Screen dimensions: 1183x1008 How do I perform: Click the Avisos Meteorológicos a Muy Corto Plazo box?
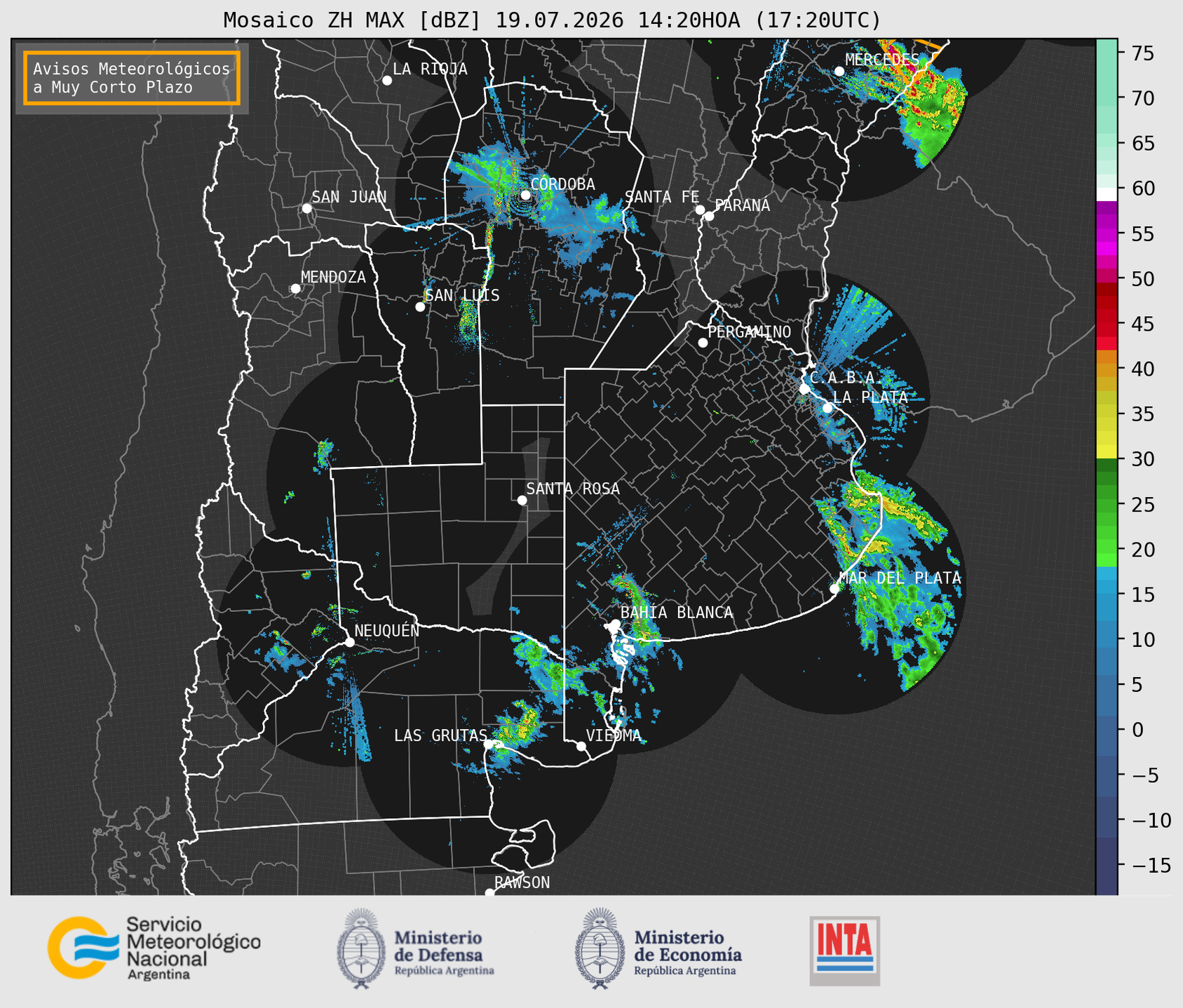[132, 78]
